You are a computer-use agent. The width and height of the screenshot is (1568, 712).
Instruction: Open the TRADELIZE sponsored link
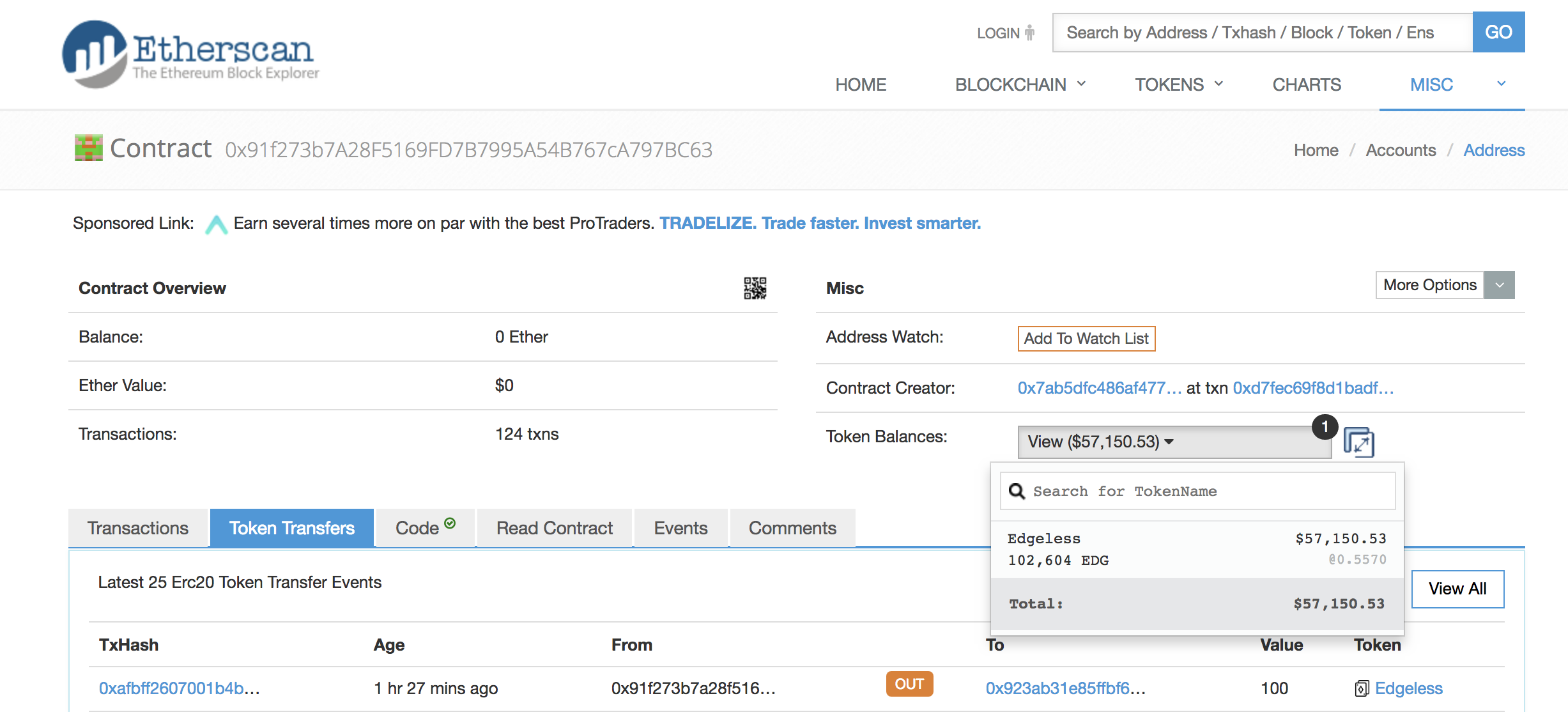pyautogui.click(x=820, y=223)
